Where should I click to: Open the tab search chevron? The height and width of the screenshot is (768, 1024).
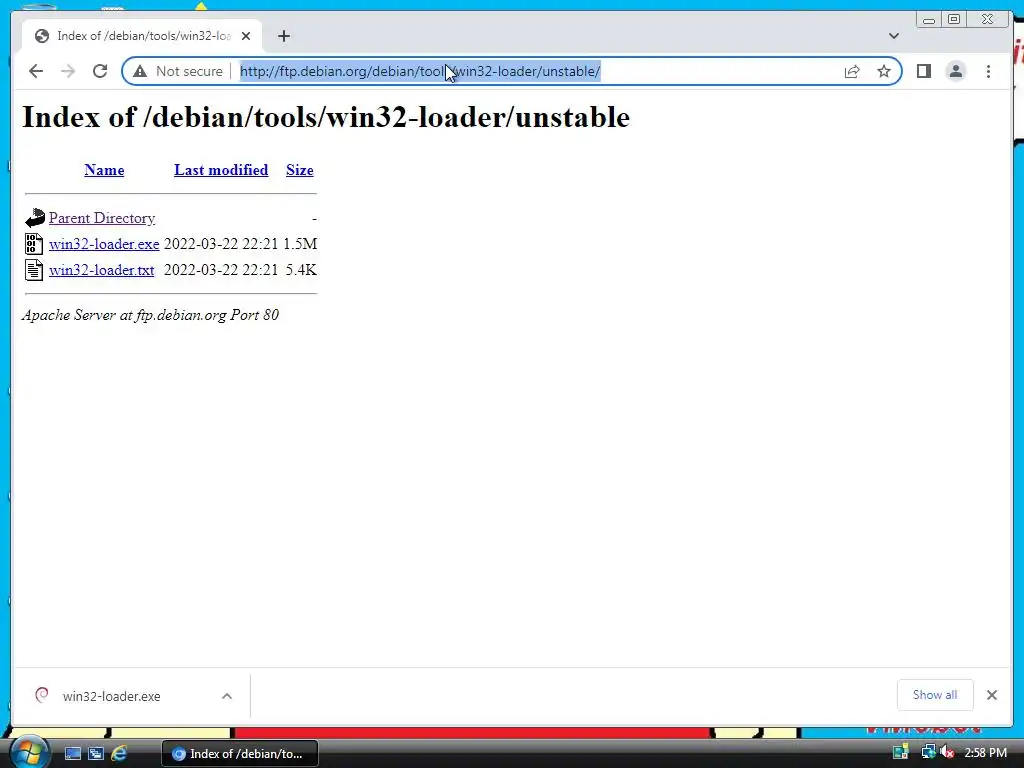(x=893, y=36)
